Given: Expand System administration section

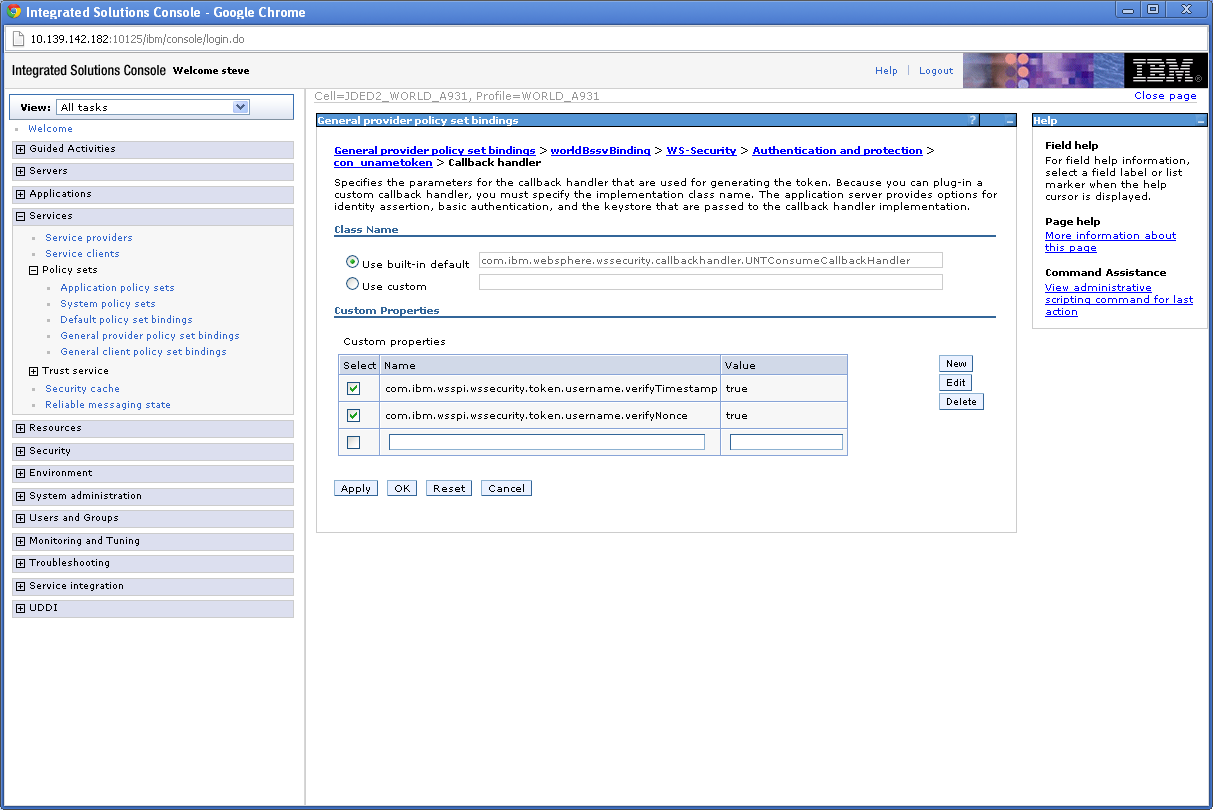Looking at the screenshot, I should (20, 496).
